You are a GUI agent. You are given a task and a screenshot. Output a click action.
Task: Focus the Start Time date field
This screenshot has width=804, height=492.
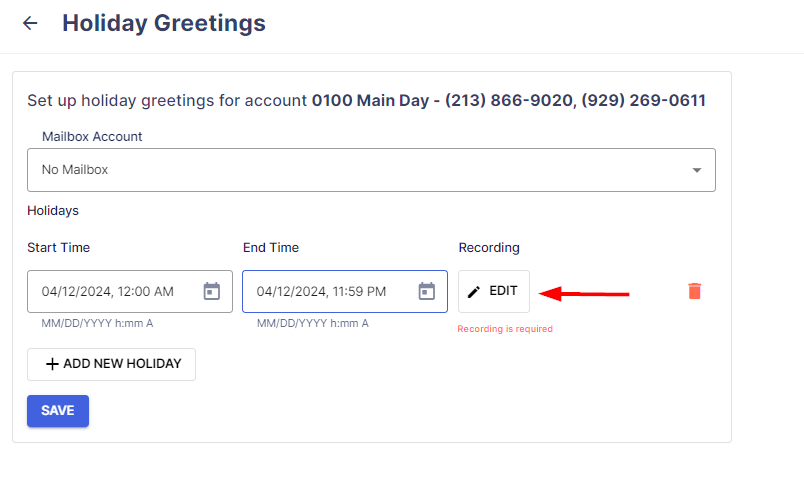(x=130, y=292)
